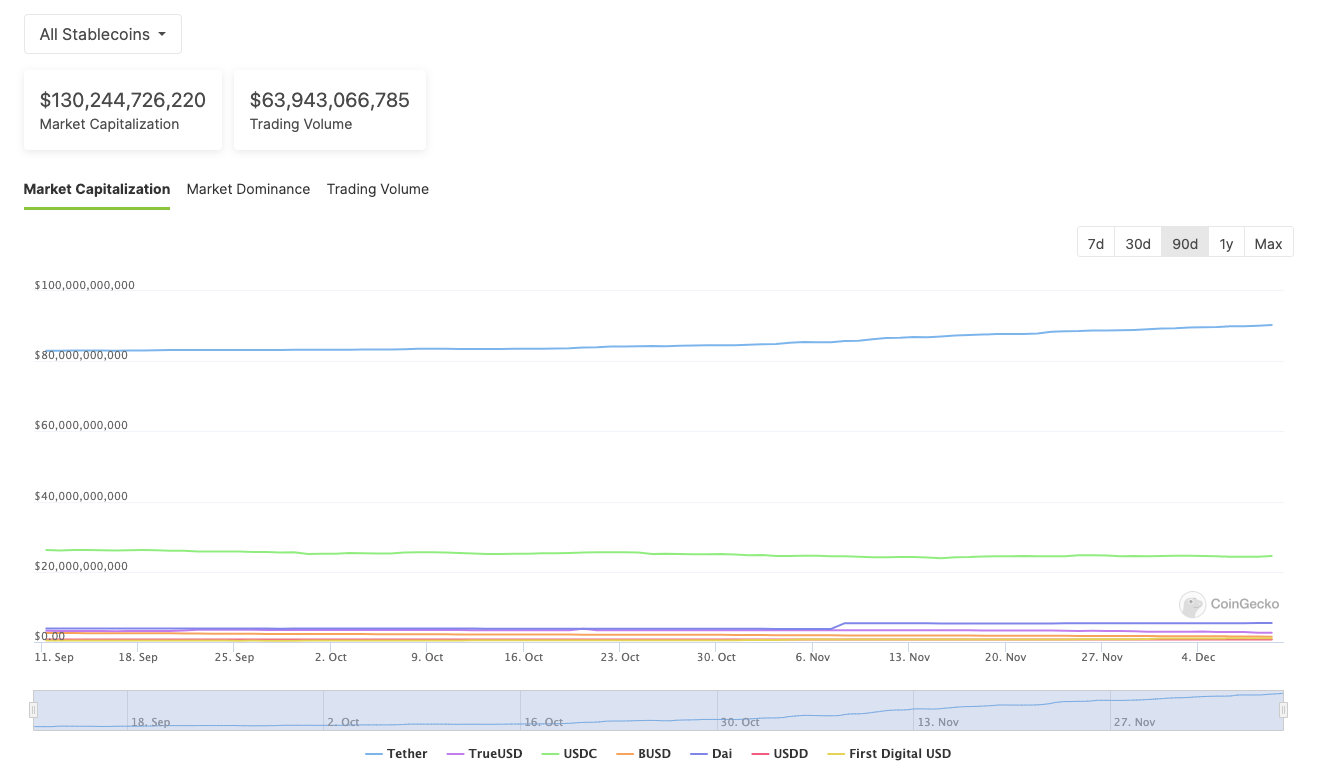Click the CoinGecko logo watermark
Viewport: 1341px width, 778px height.
1229,604
